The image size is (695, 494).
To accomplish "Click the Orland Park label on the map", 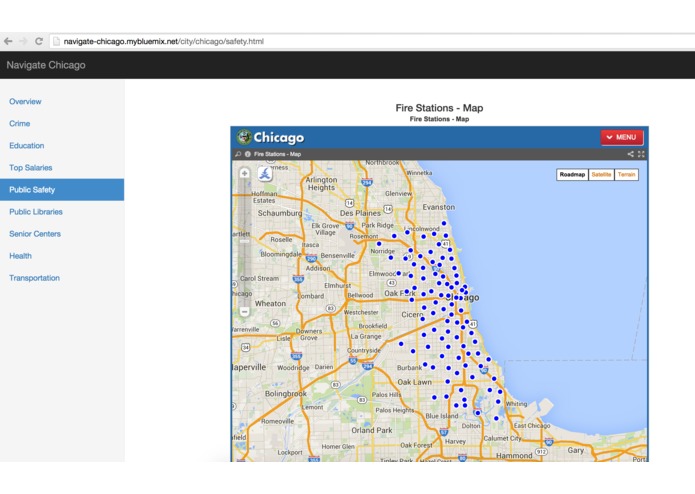I will point(372,430).
